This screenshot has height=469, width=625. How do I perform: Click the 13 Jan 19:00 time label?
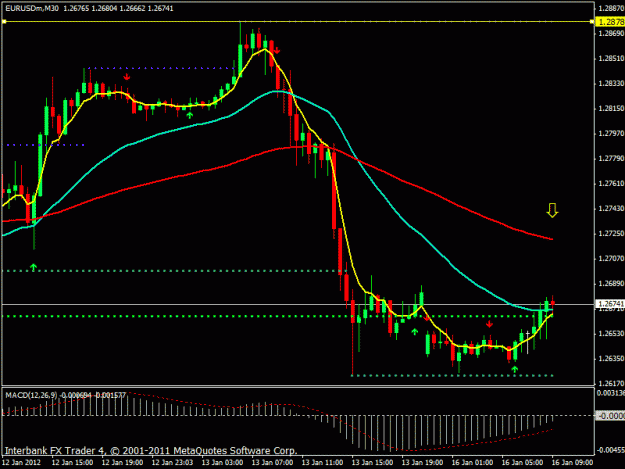coord(423,463)
